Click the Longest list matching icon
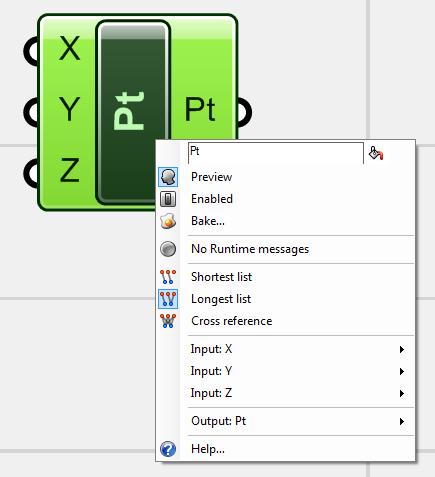The image size is (435, 477). 168,299
